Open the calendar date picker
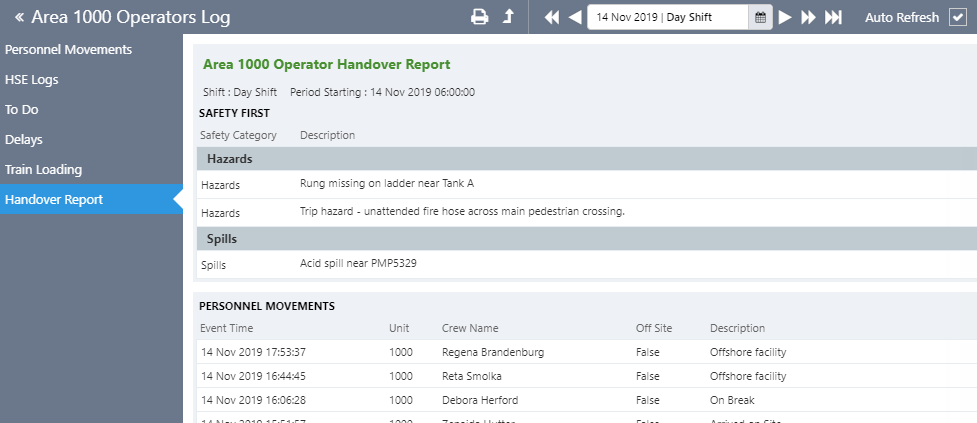The width and height of the screenshot is (977, 423). (x=760, y=17)
